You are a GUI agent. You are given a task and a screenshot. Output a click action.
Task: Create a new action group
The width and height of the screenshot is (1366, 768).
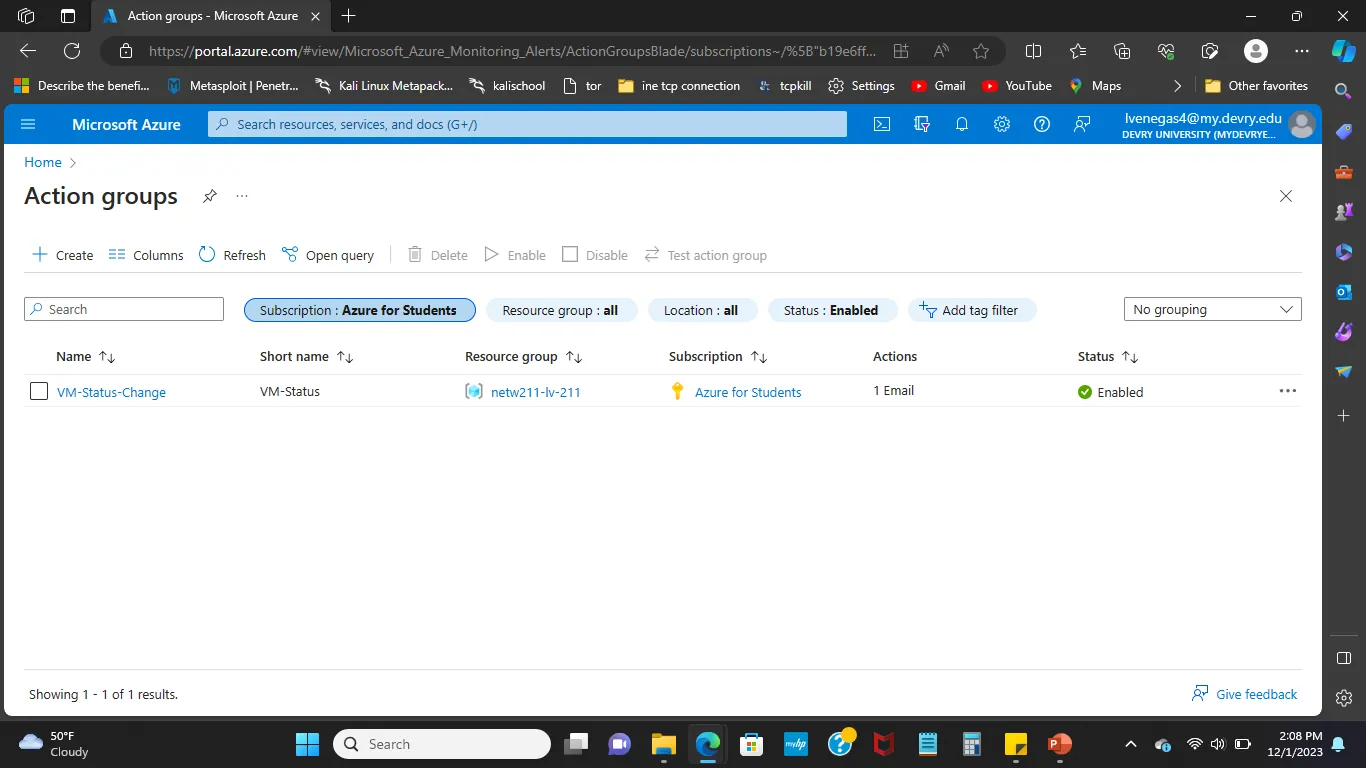click(x=63, y=255)
